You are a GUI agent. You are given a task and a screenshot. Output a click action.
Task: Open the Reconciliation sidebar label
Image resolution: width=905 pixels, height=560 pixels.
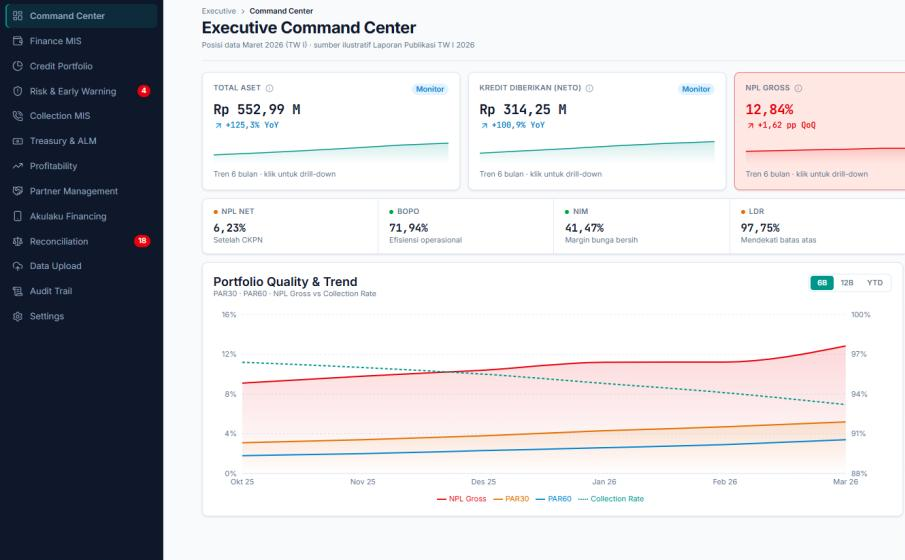pos(59,241)
